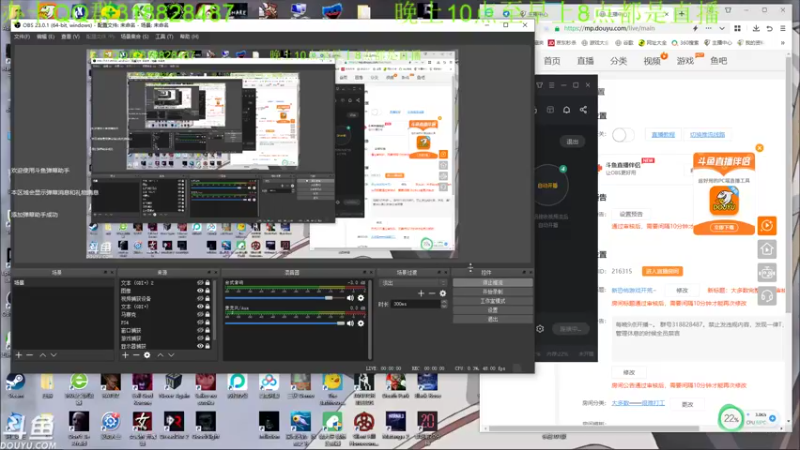The width and height of the screenshot is (800, 450).
Task: Add a new scene in OBS Scenes panel
Action: 19,355
